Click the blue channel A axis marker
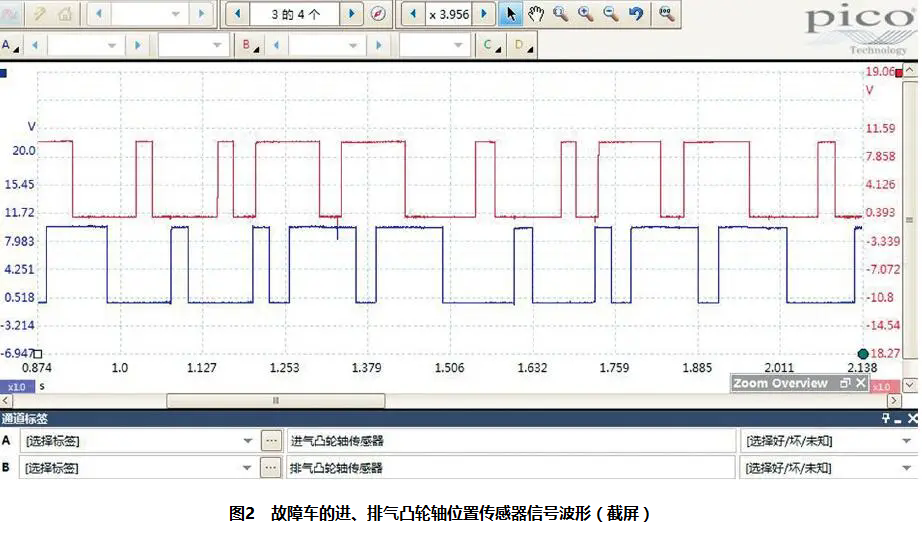The width and height of the screenshot is (922, 541). (x=3, y=74)
